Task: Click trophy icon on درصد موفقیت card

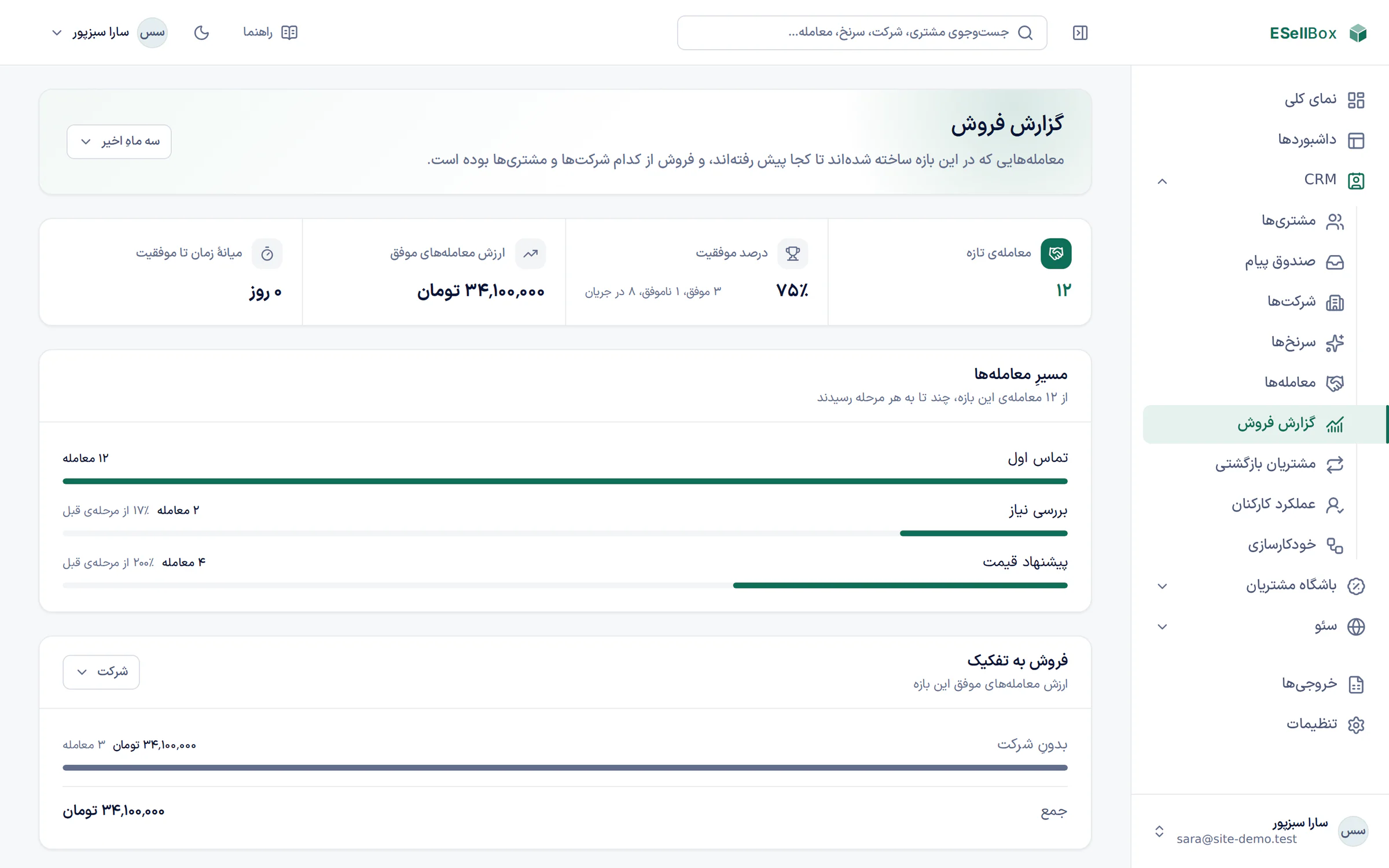Action: [x=792, y=253]
